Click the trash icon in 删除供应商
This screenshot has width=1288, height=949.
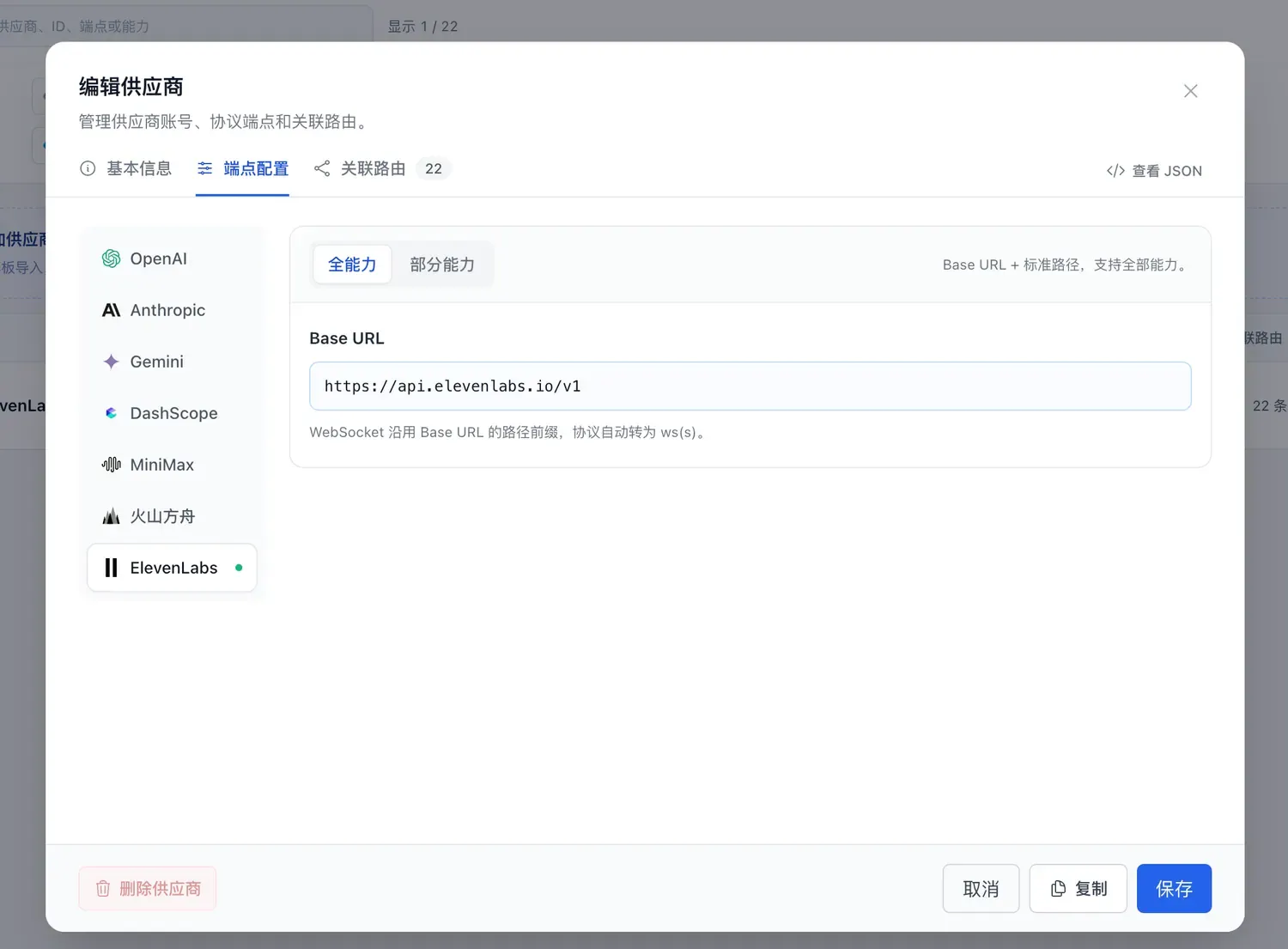[103, 888]
